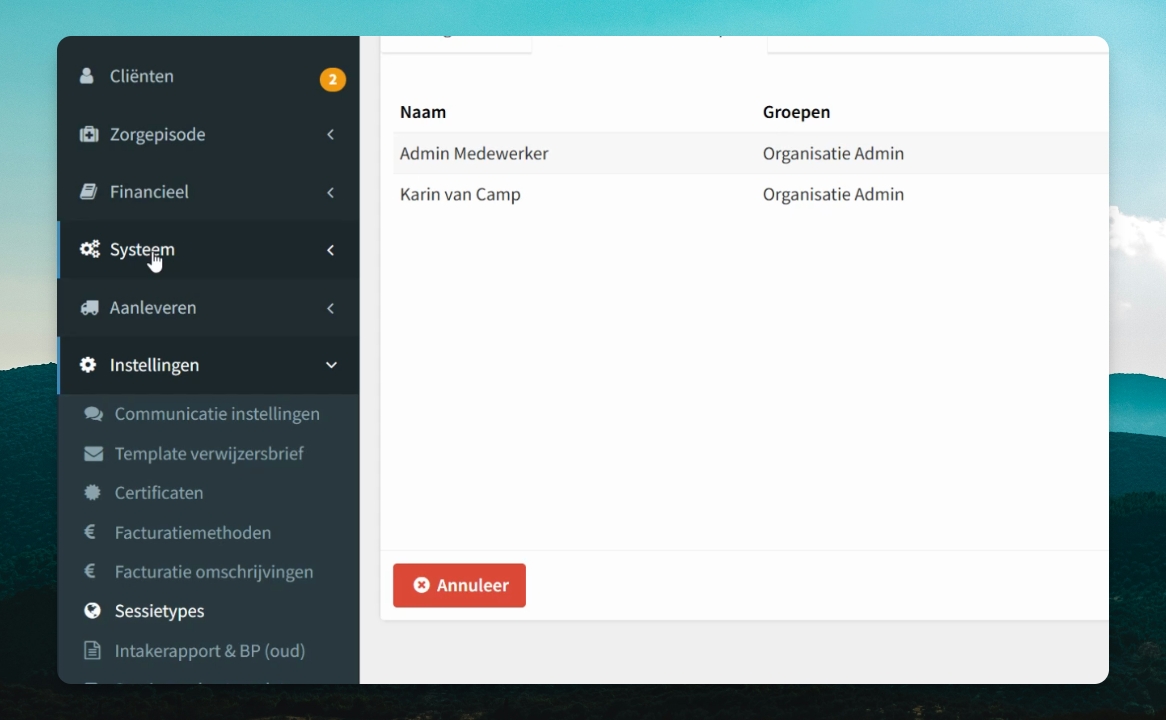Click Organisatie Admin in Karin van Camp row
The width and height of the screenshot is (1166, 720).
pos(834,194)
